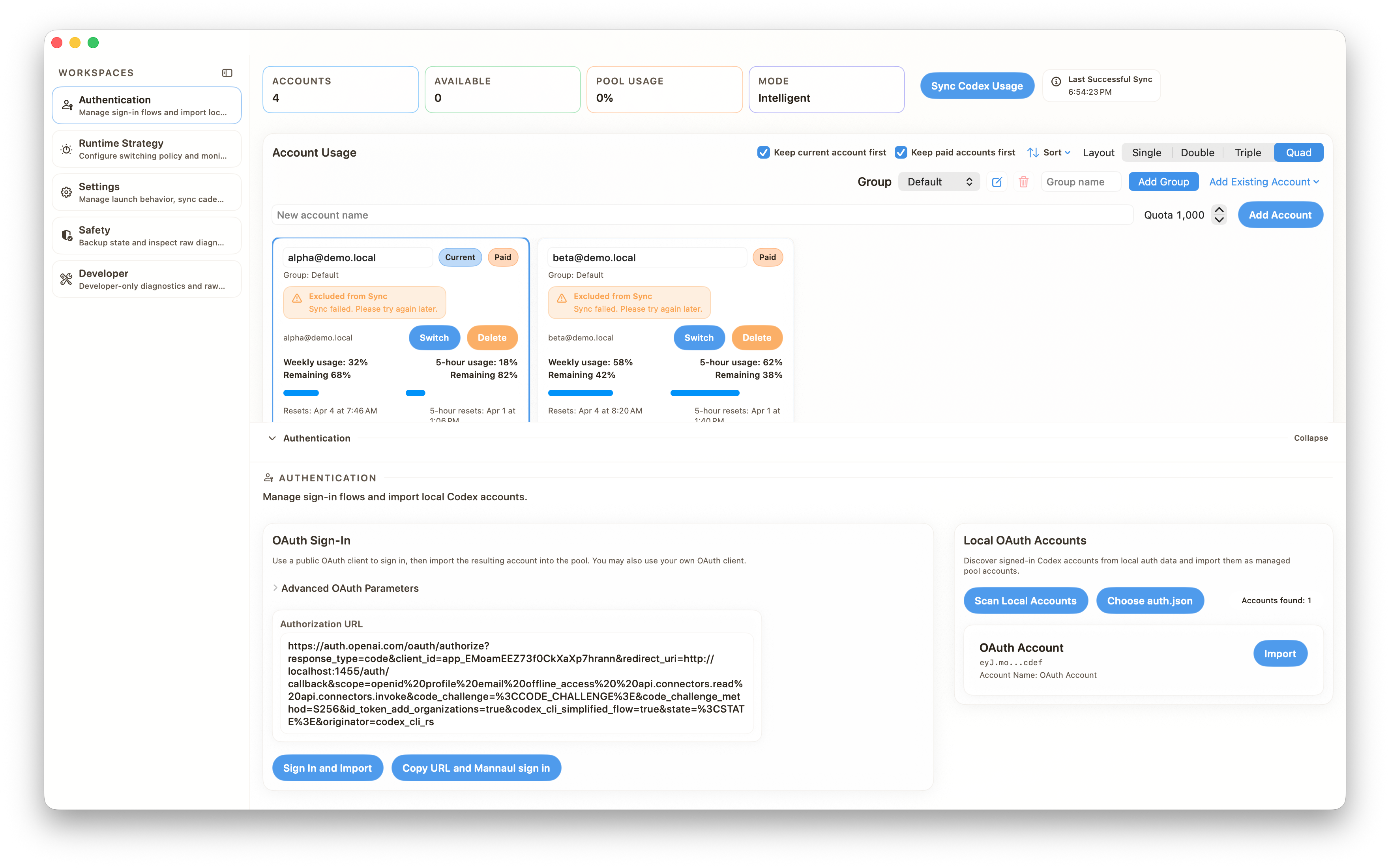
Task: Delete the beta@demo.local account
Action: click(x=757, y=338)
